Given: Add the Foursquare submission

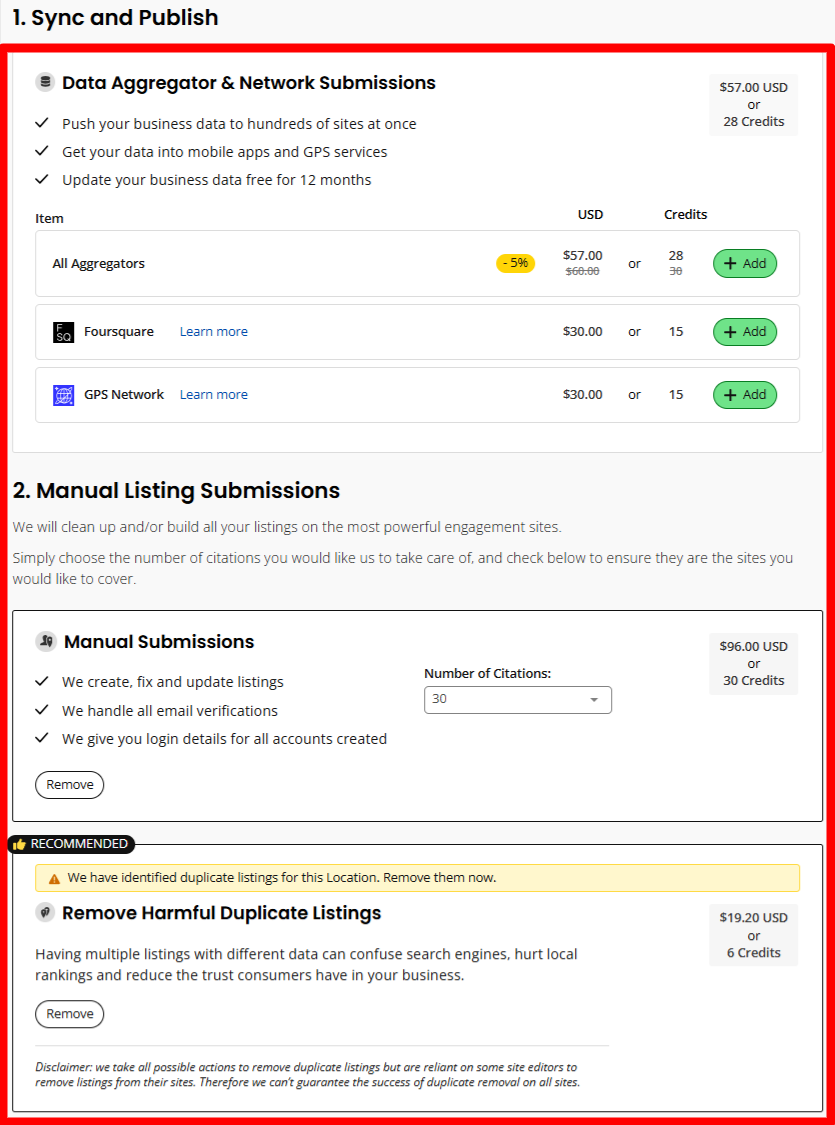Looking at the screenshot, I should 744,331.
